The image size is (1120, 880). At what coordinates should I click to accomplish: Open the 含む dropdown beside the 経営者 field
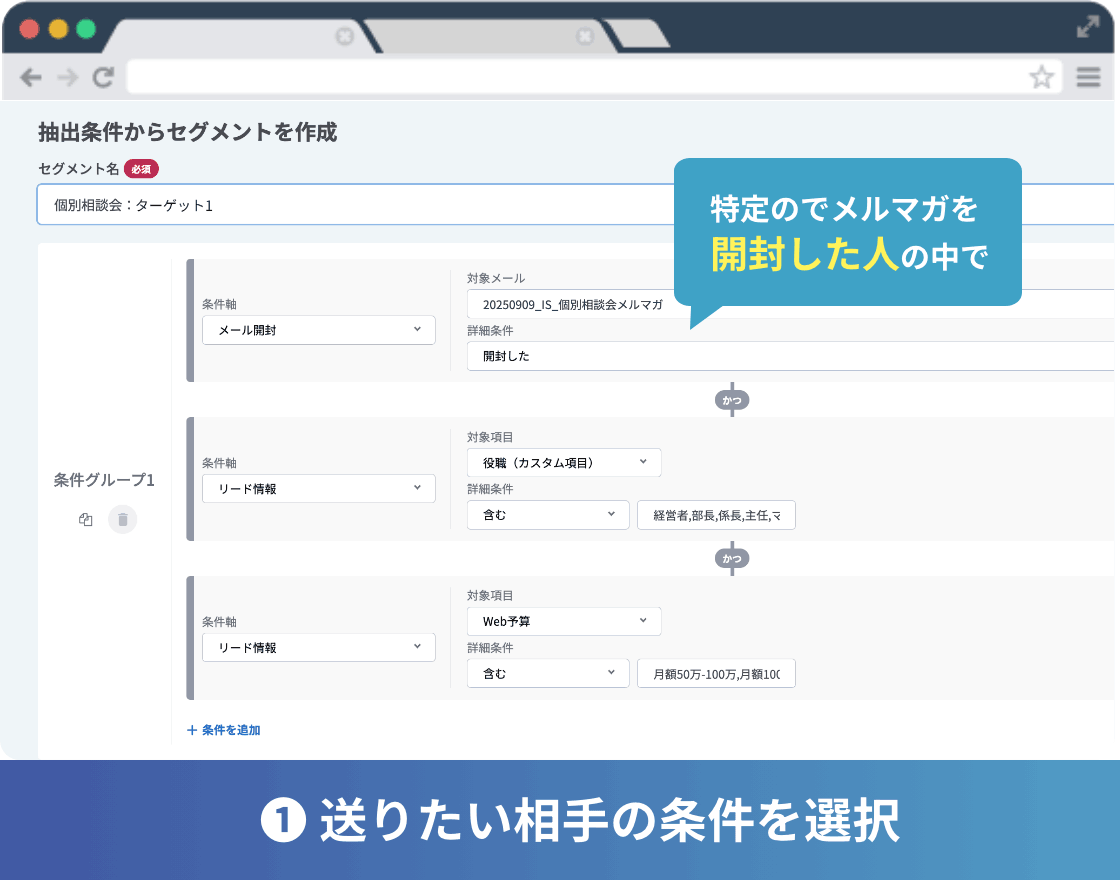548,515
